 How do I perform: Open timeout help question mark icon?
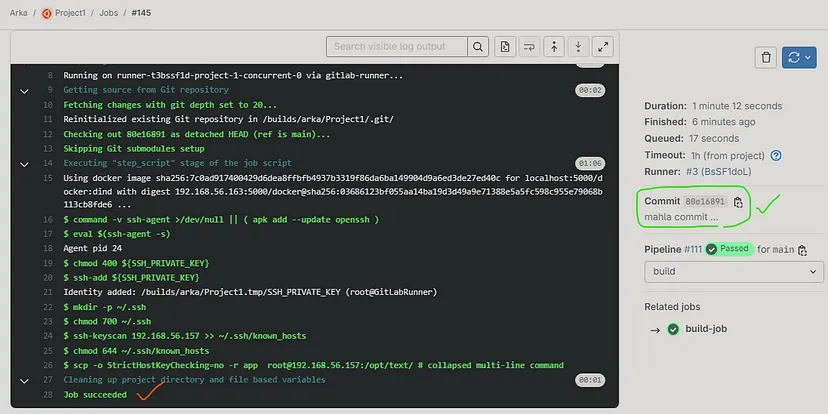point(776,156)
